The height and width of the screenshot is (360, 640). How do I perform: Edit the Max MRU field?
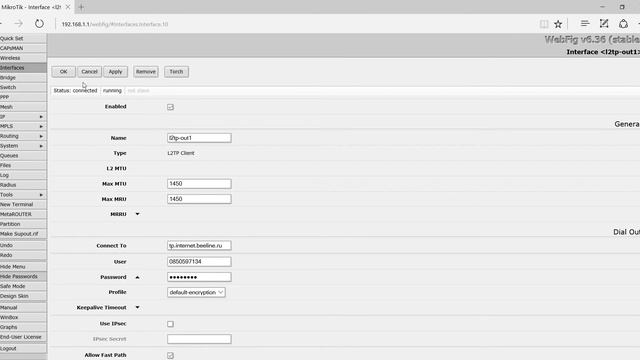[199, 199]
